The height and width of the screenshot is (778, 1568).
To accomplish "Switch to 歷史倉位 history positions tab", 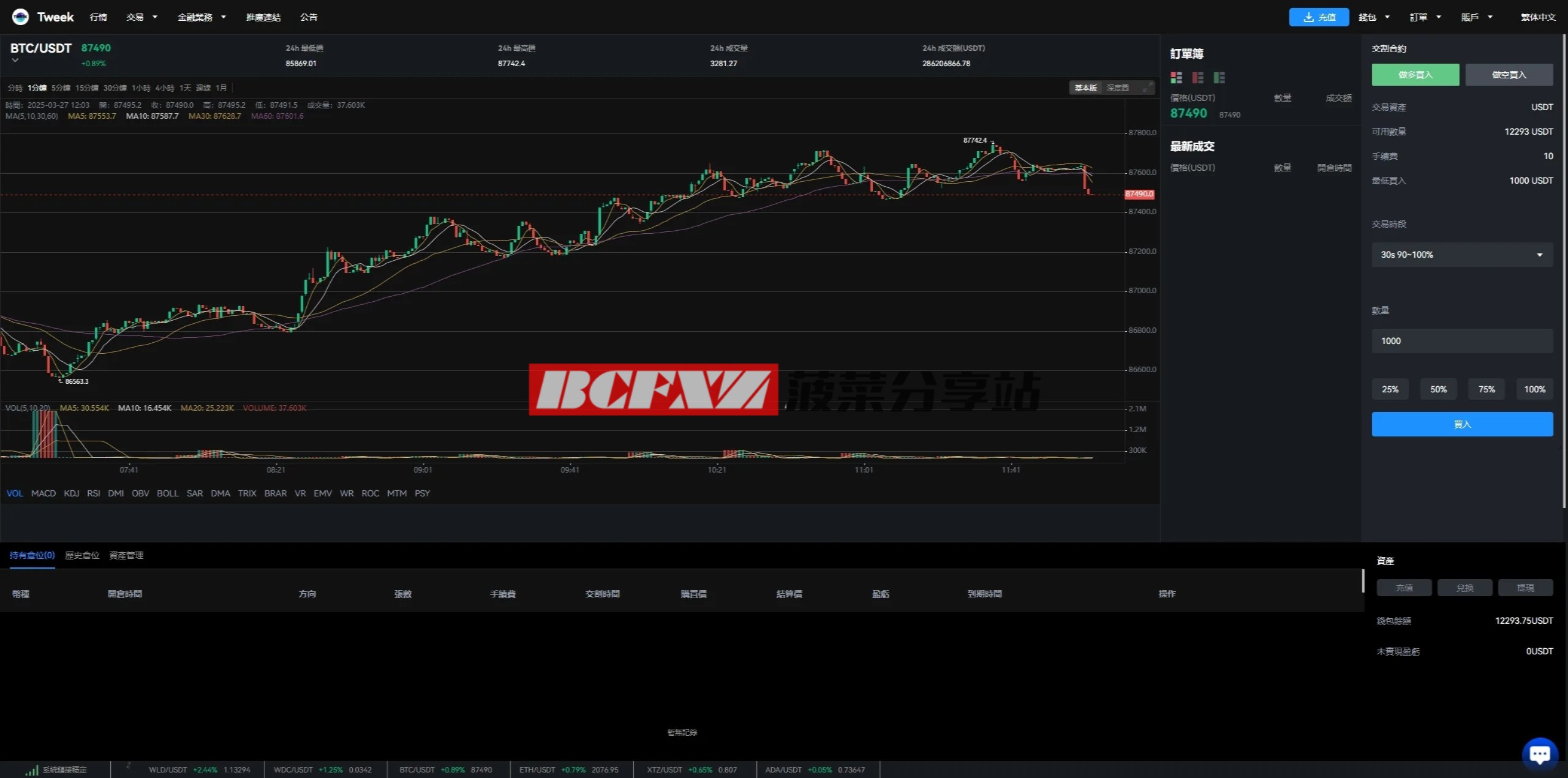I will [x=82, y=555].
